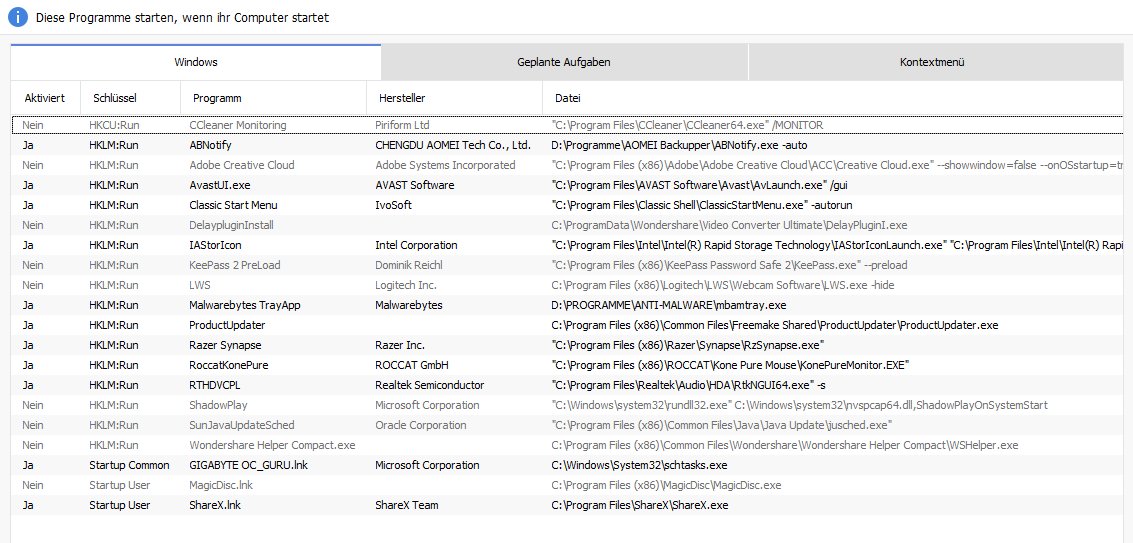Select the LWS program entry
The image size is (1133, 543).
coord(567,285)
